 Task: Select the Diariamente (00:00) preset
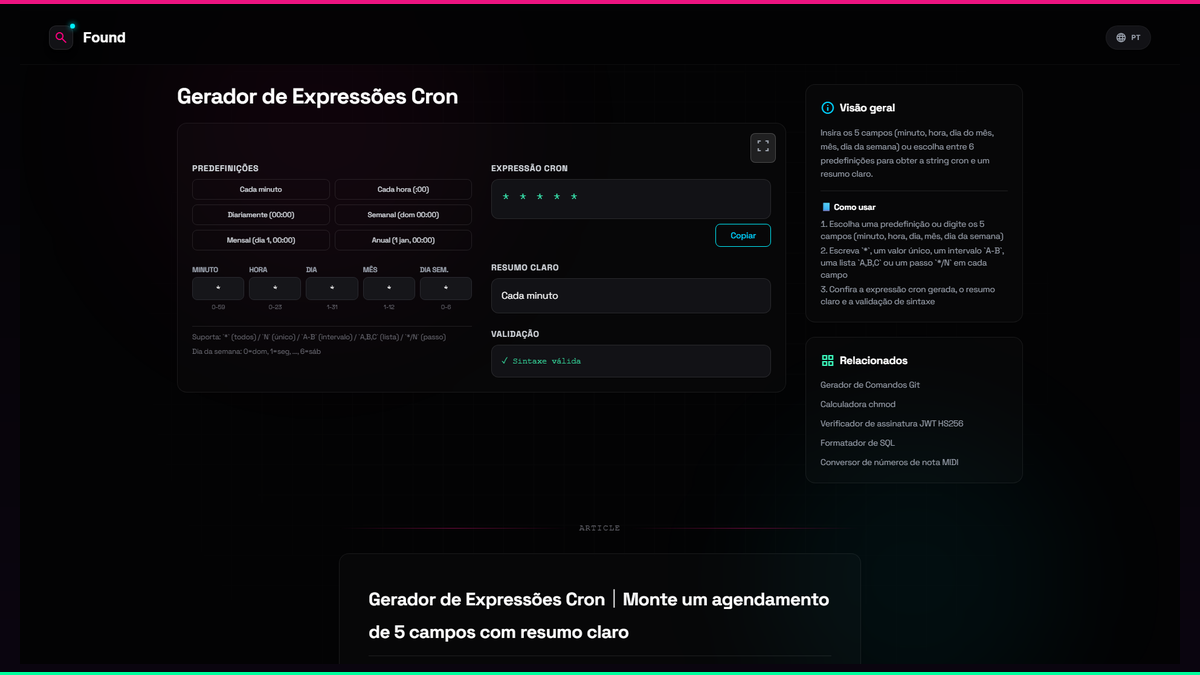click(x=261, y=215)
